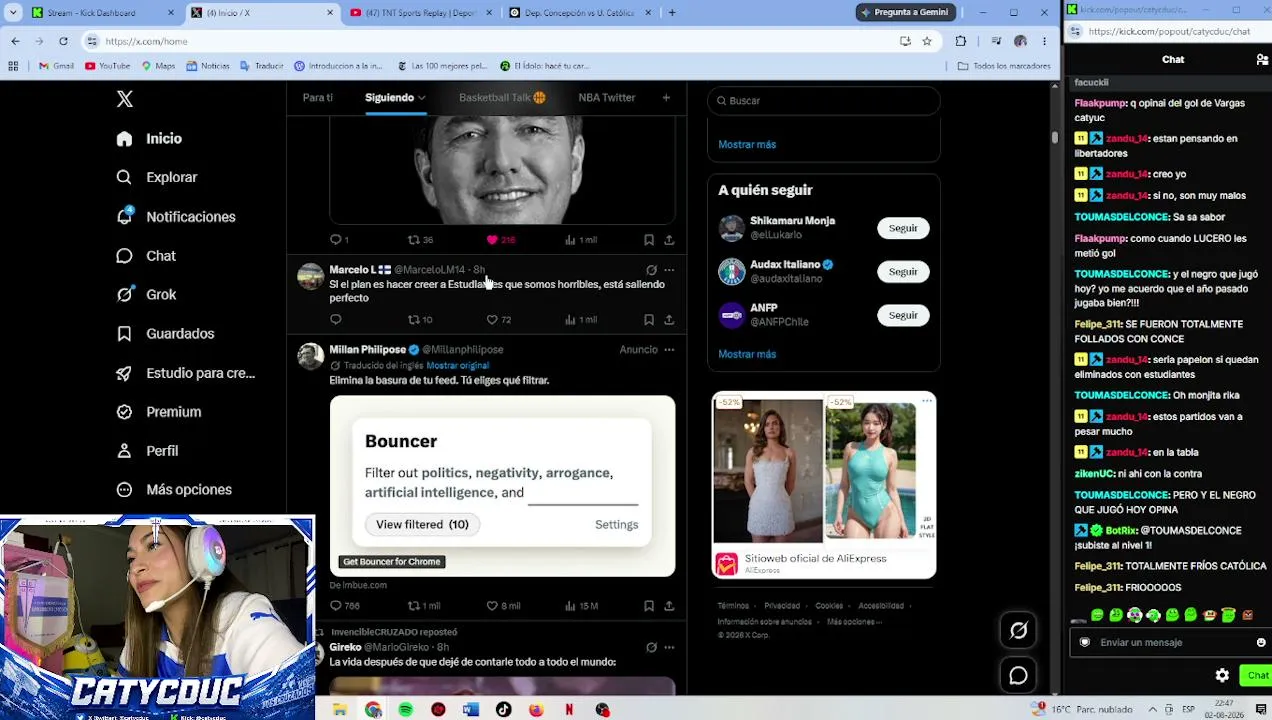Click the Estudio para creadores icon
This screenshot has height=720, width=1272.
pos(124,373)
